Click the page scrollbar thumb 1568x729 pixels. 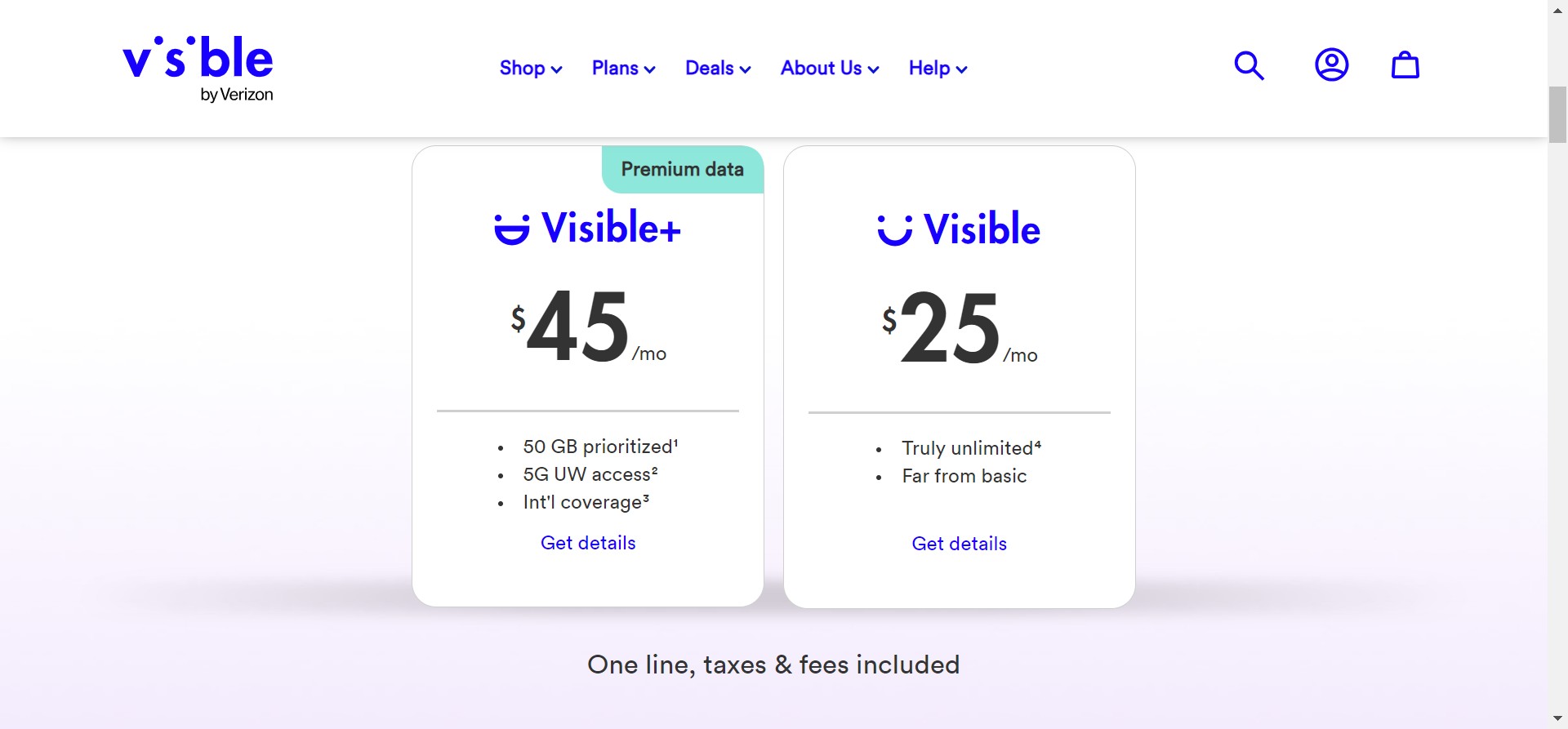(x=1557, y=114)
